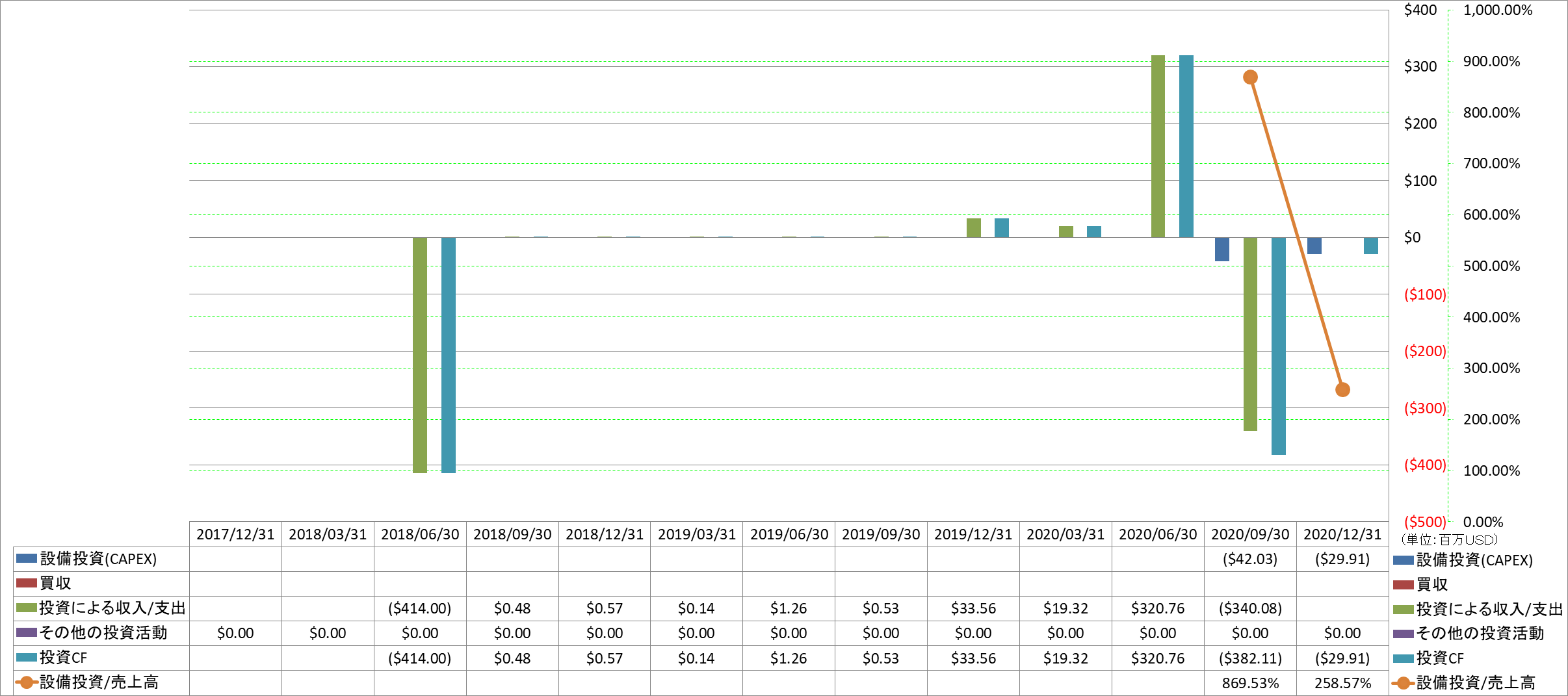The height and width of the screenshot is (696, 1568).
Task: Click the tall teal bar at 2020/06/30
Action: [1186, 146]
